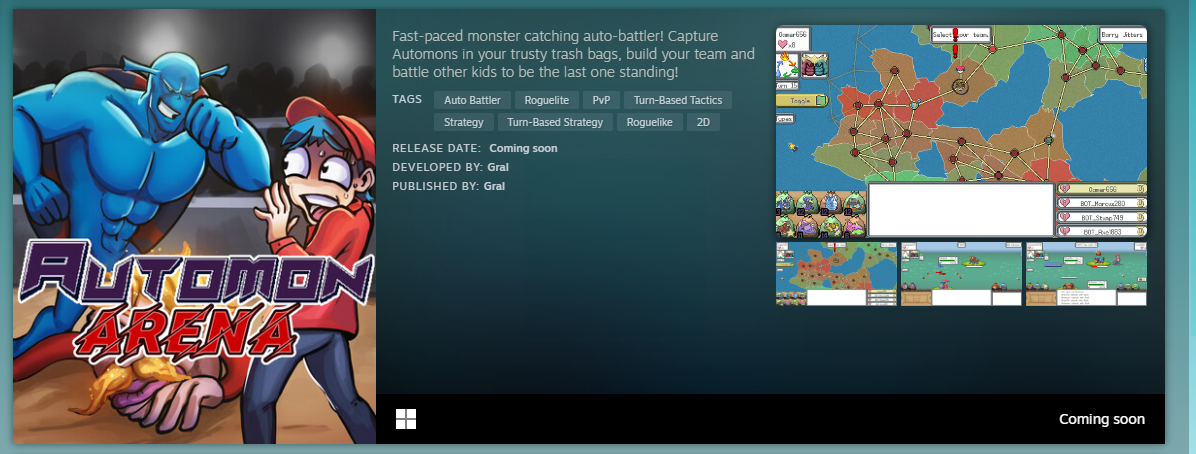Click the Automon Arena capsule artwork
Image resolution: width=1196 pixels, height=454 pixels.
(195, 227)
